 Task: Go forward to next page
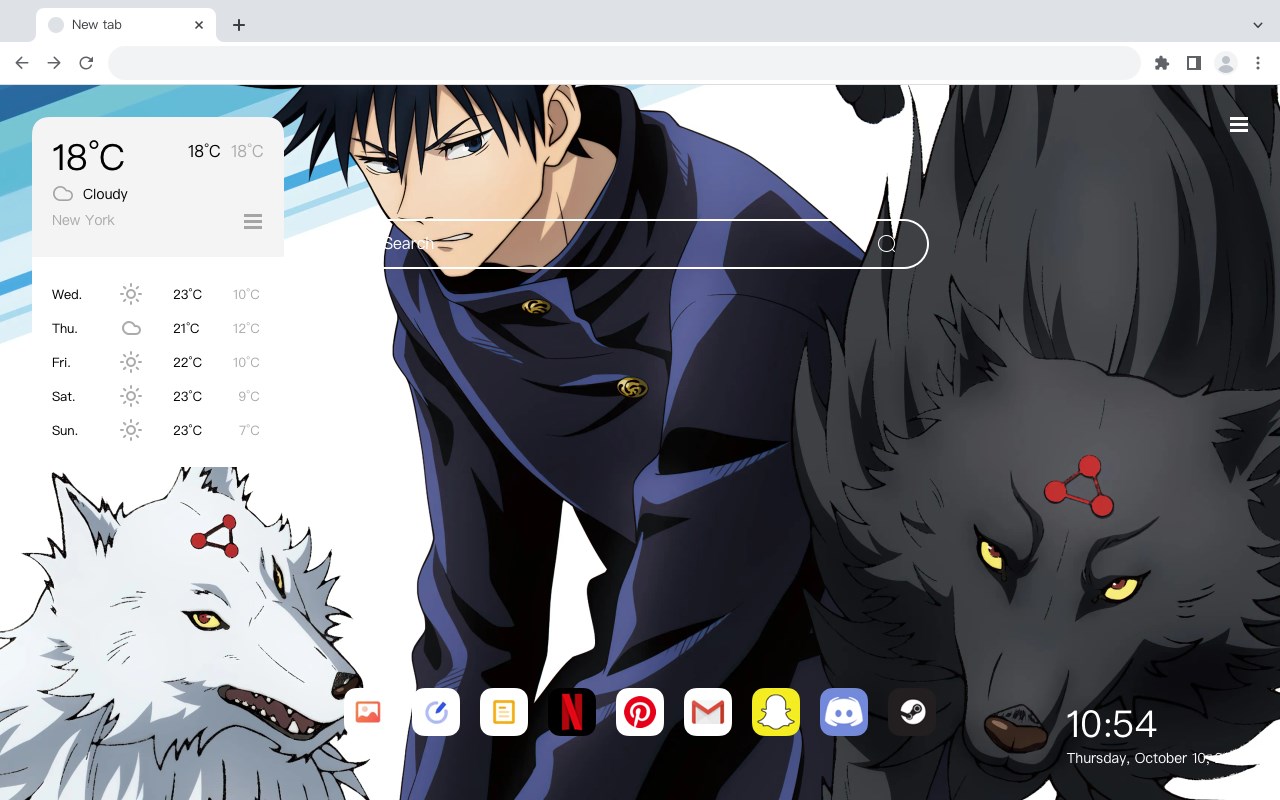54,63
